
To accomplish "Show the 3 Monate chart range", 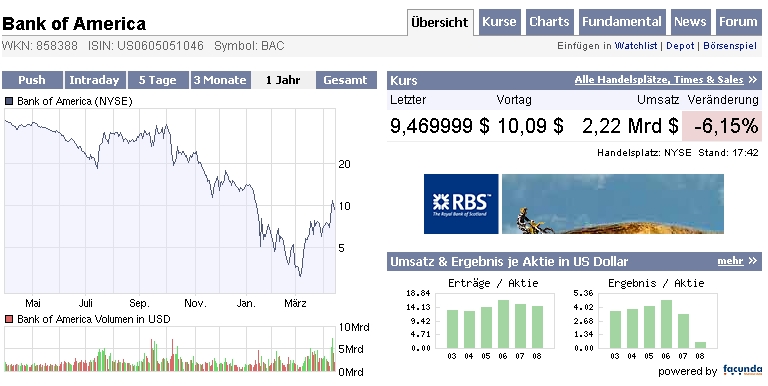I will coord(220,80).
